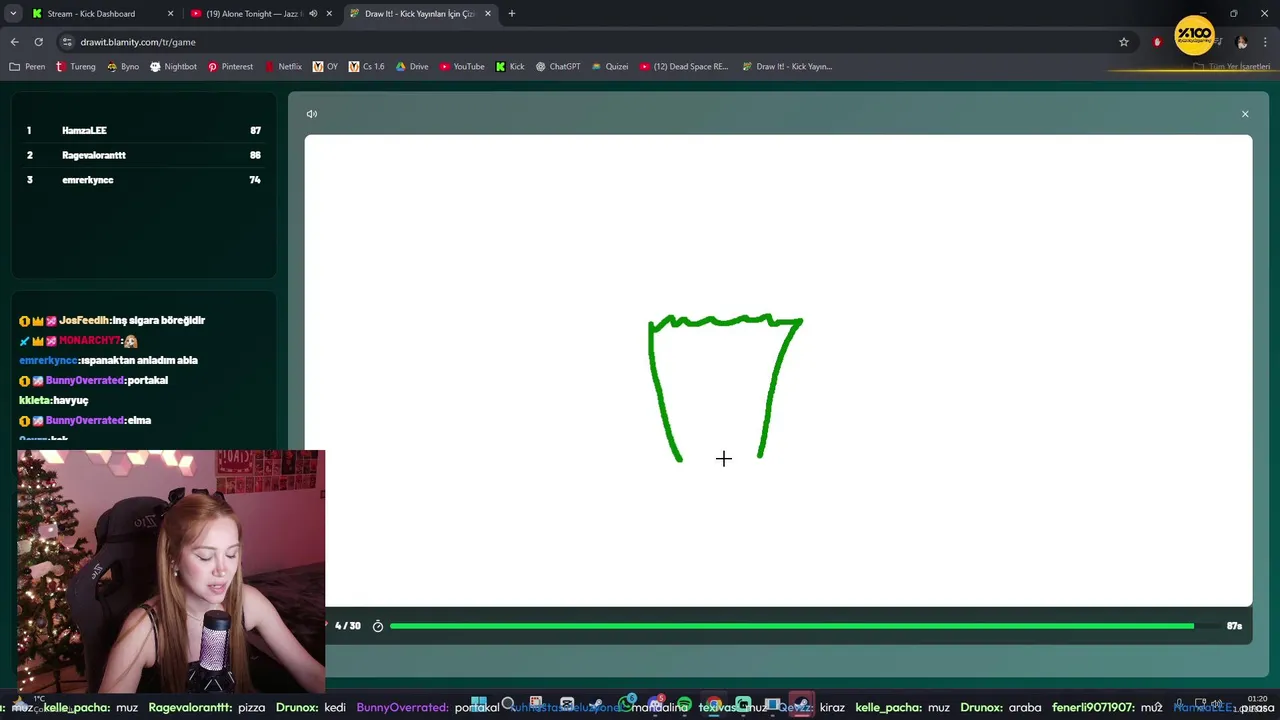Screen dimensions: 1280x720
Task: Click BunnyOverrated's portakal guess
Action: [x=93, y=381]
